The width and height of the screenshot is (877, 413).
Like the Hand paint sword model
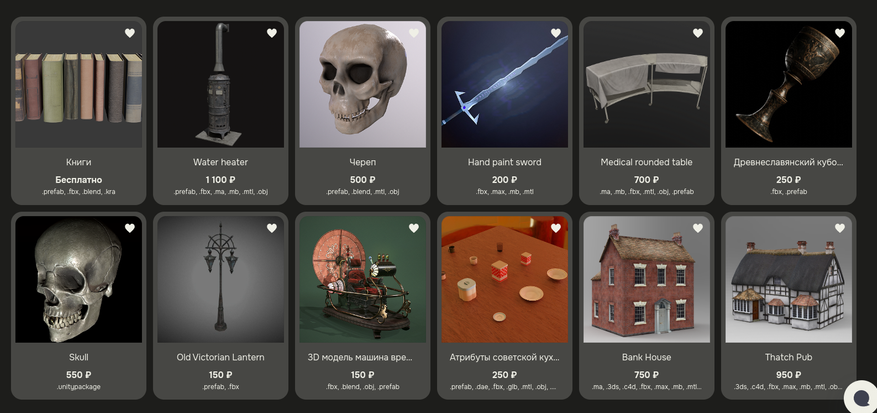556,33
